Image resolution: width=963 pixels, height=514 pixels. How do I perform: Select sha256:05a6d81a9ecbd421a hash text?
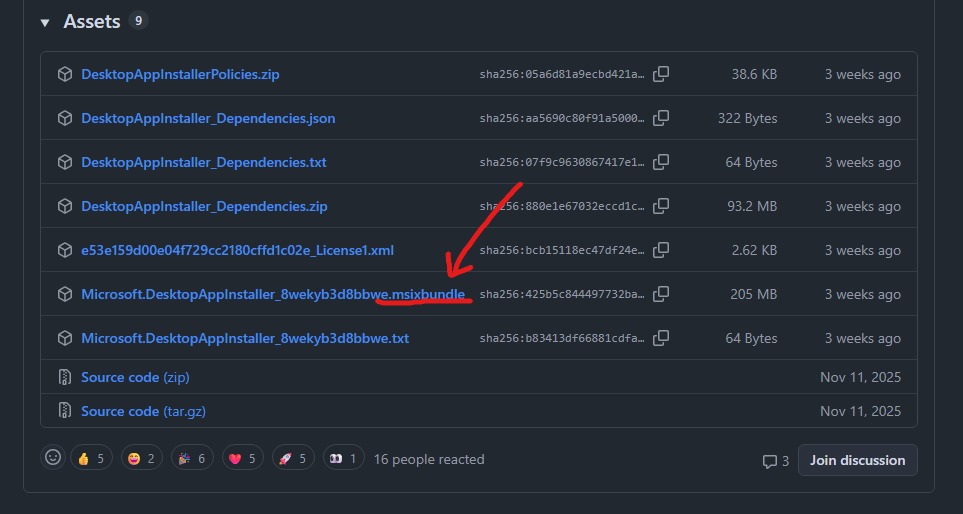point(562,75)
